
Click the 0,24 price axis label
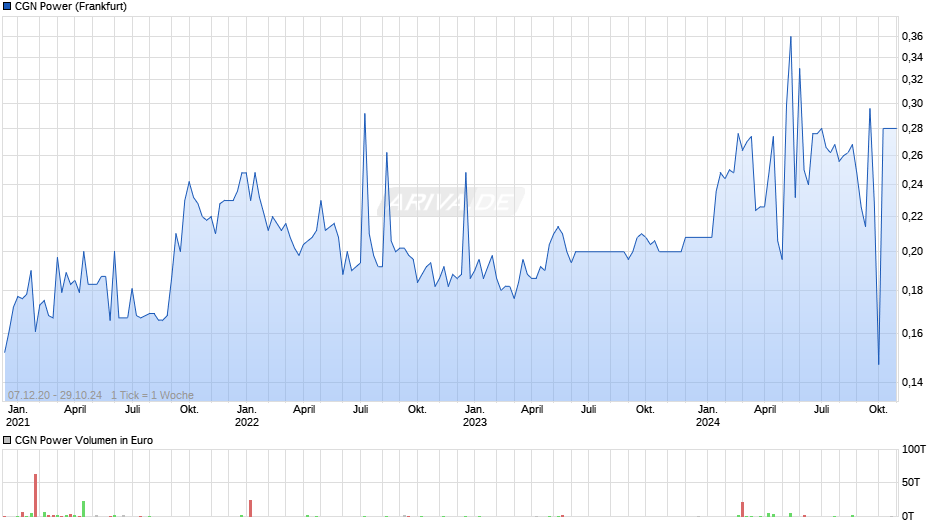pos(912,184)
